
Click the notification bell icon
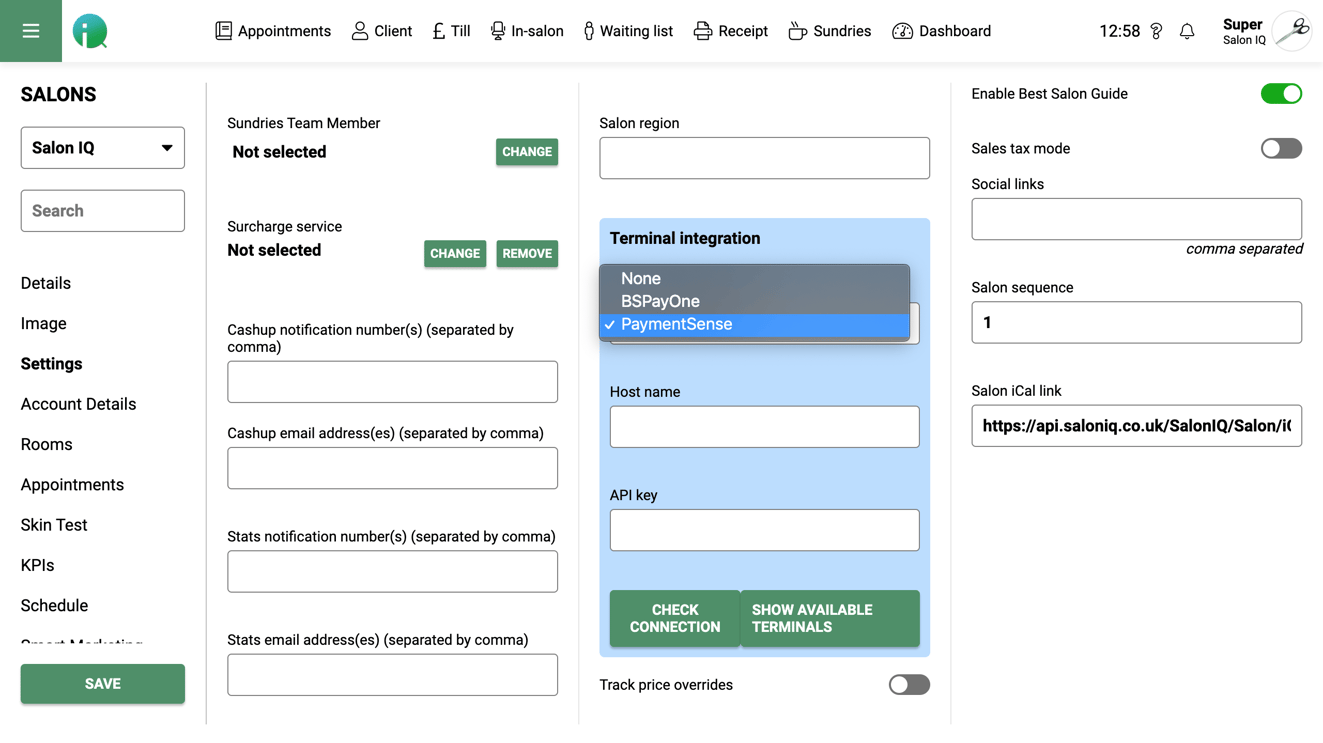point(1187,31)
